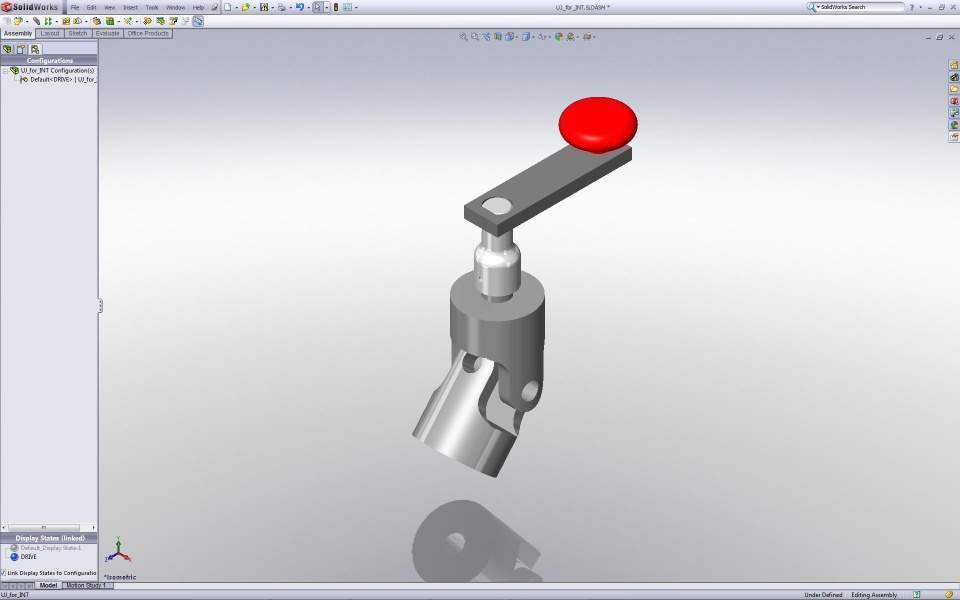
Task: Toggle Link Display States to Configurations checkbox
Action: click(x=3, y=573)
